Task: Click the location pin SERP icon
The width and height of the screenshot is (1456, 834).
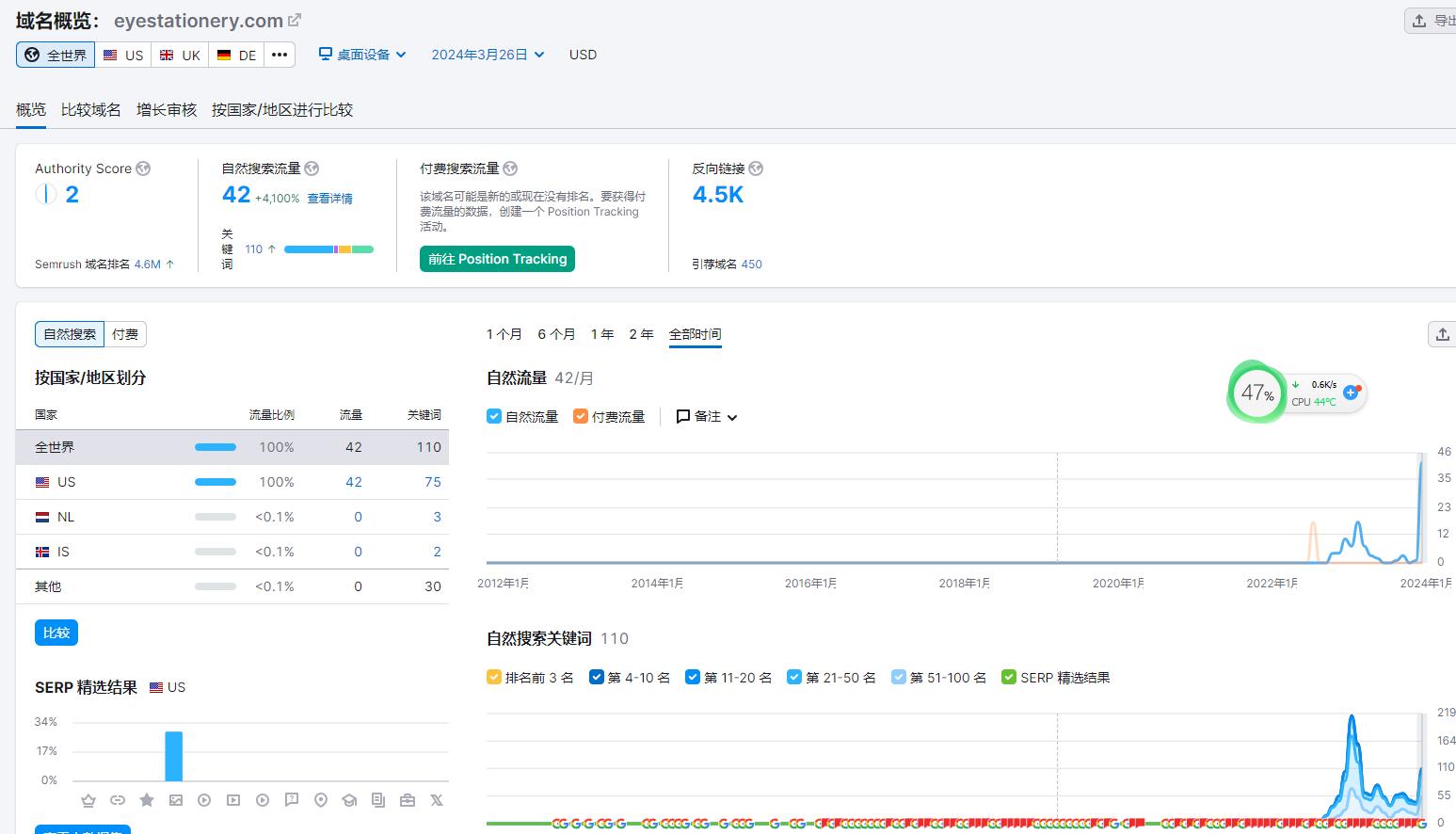Action: tap(321, 800)
